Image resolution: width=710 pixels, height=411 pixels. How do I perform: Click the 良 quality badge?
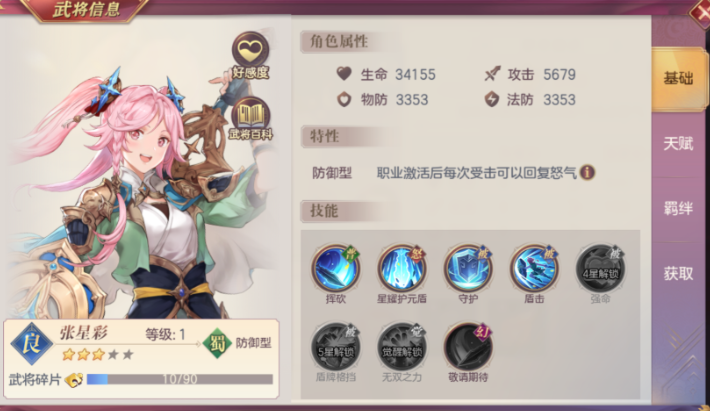coord(31,344)
